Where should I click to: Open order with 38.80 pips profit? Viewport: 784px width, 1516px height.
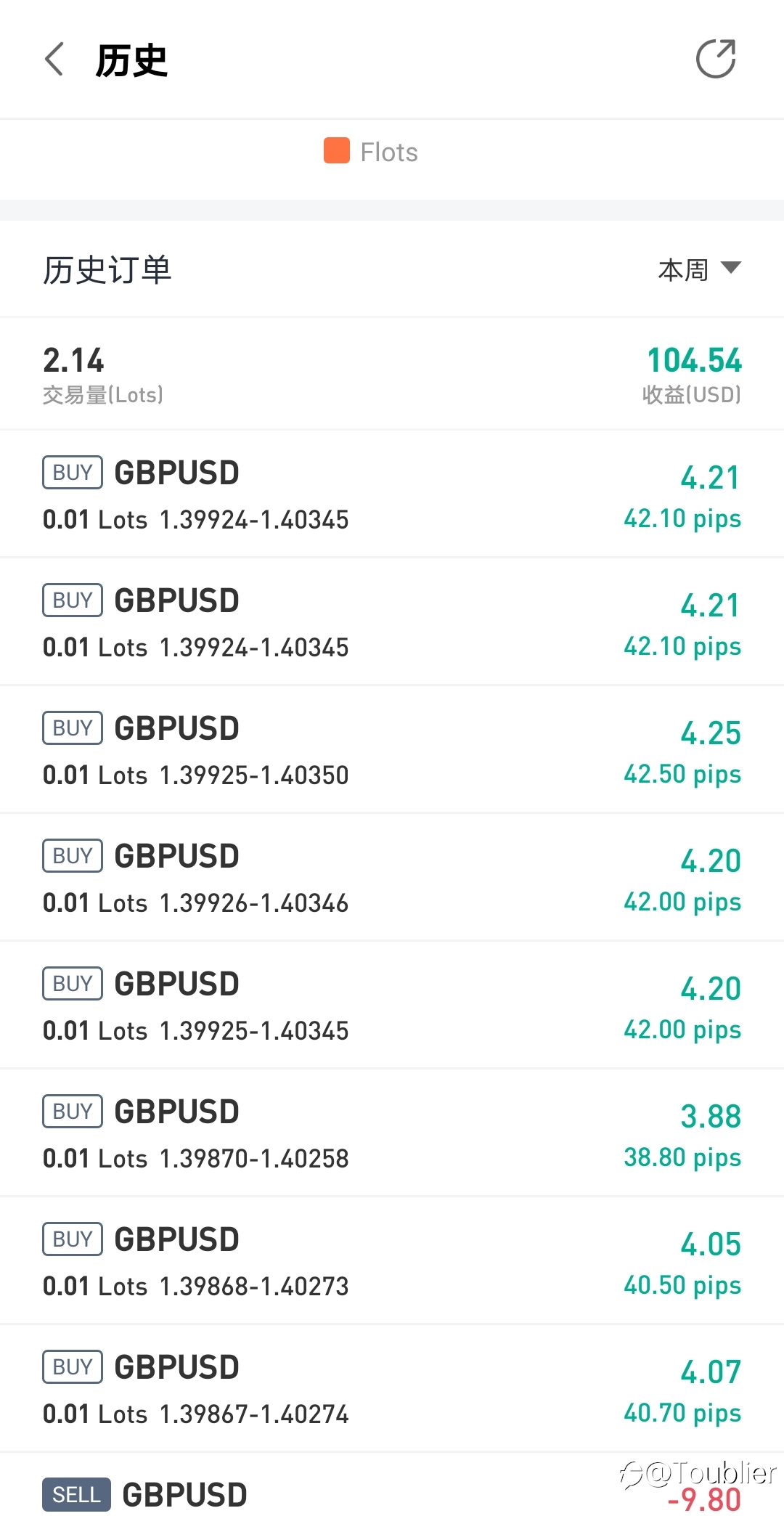[392, 1133]
